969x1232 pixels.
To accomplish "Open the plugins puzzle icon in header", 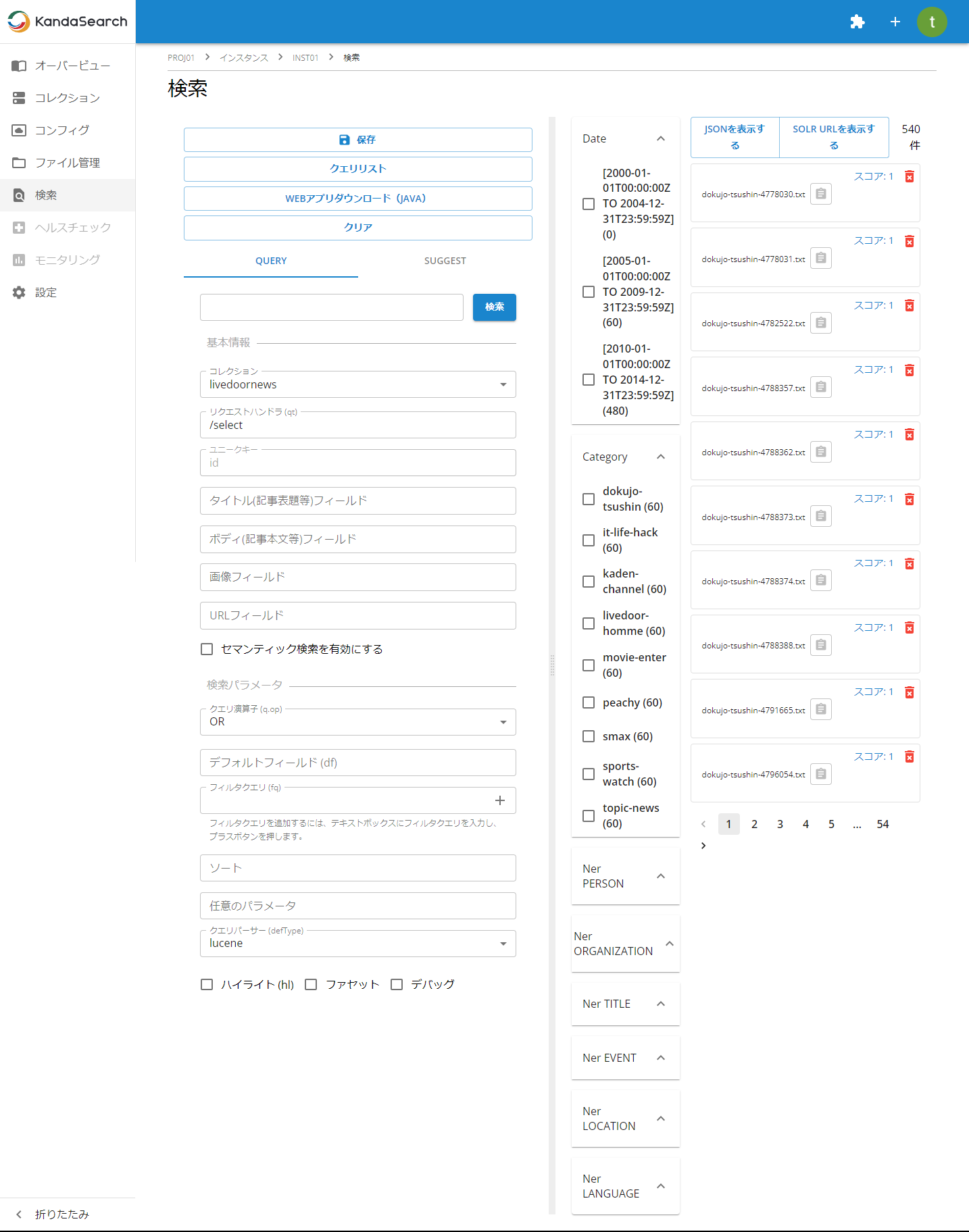I will [x=858, y=22].
